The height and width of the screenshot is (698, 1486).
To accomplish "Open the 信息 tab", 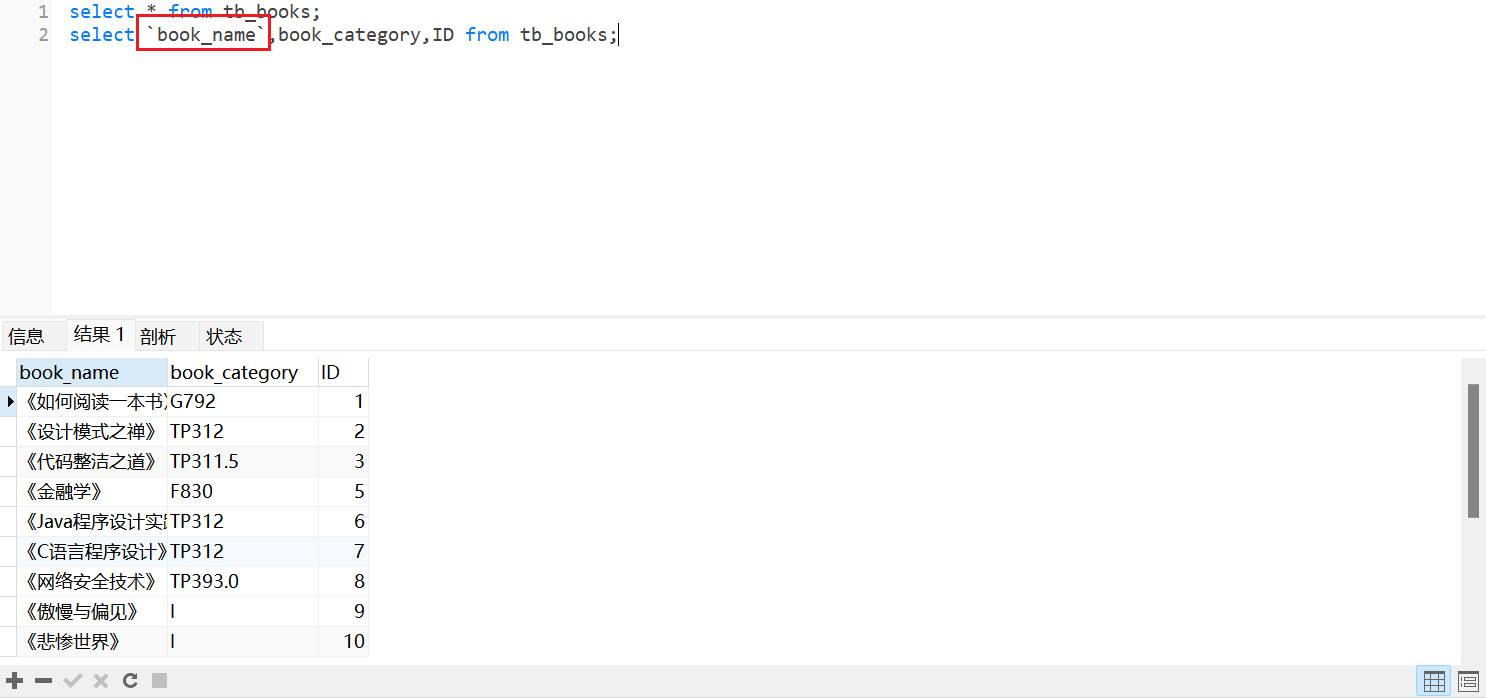I will (27, 336).
